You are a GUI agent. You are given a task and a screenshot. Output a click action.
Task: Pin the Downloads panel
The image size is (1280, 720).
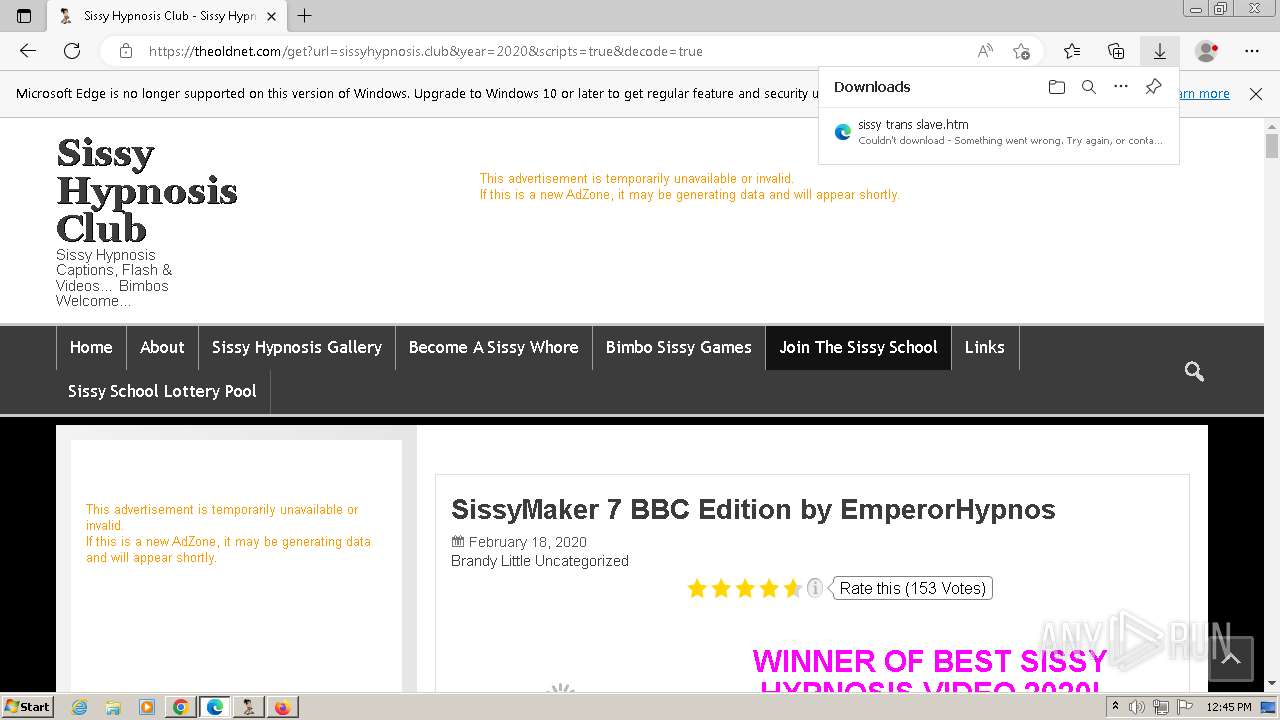click(1153, 87)
